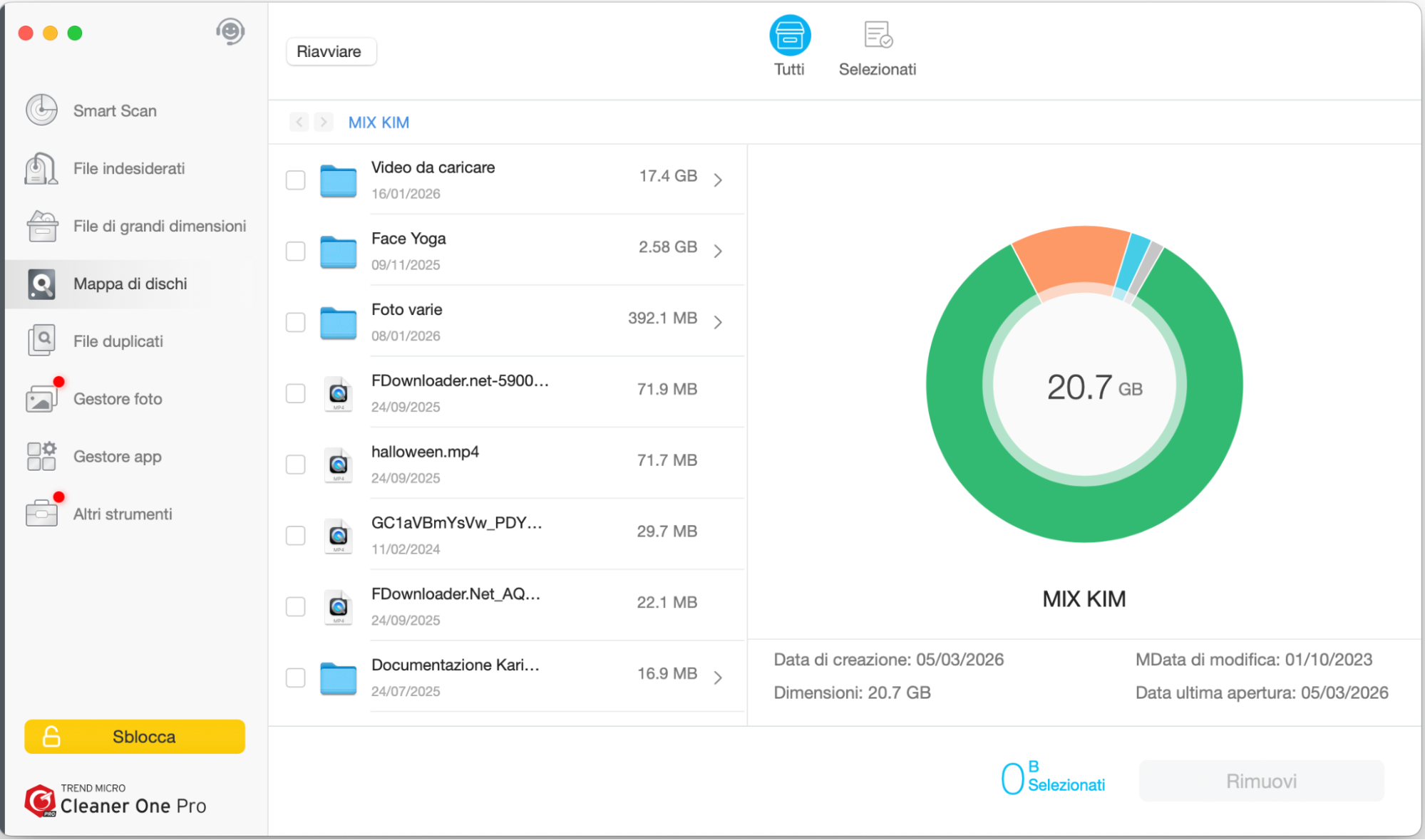Click the halloween.mp4 file icon
Screen dimensions: 1425x840
pyautogui.click(x=339, y=465)
